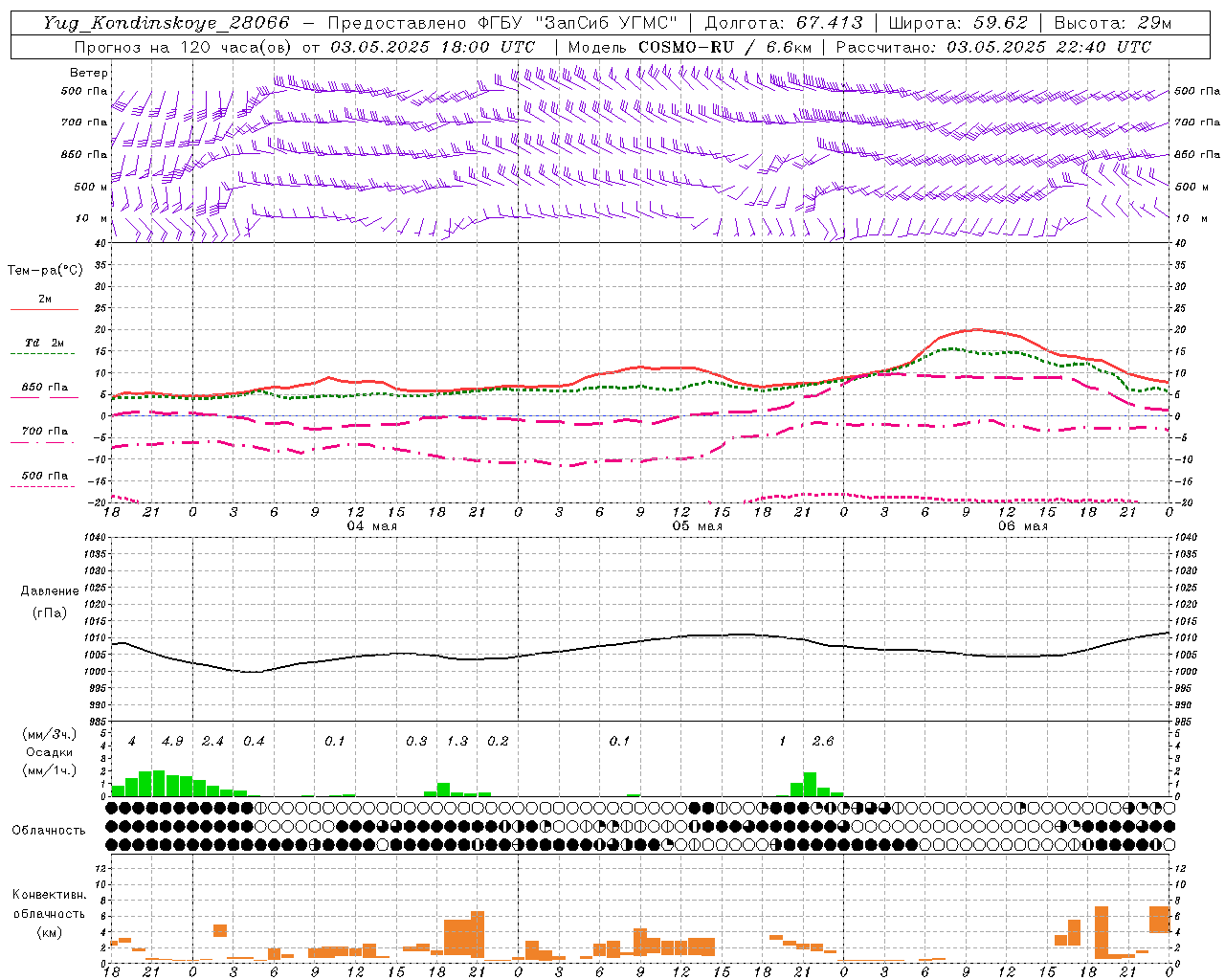Click the forecast start text 03.05.2025 18:00 UTC
Image resolution: width=1225 pixels, height=980 pixels.
[433, 47]
